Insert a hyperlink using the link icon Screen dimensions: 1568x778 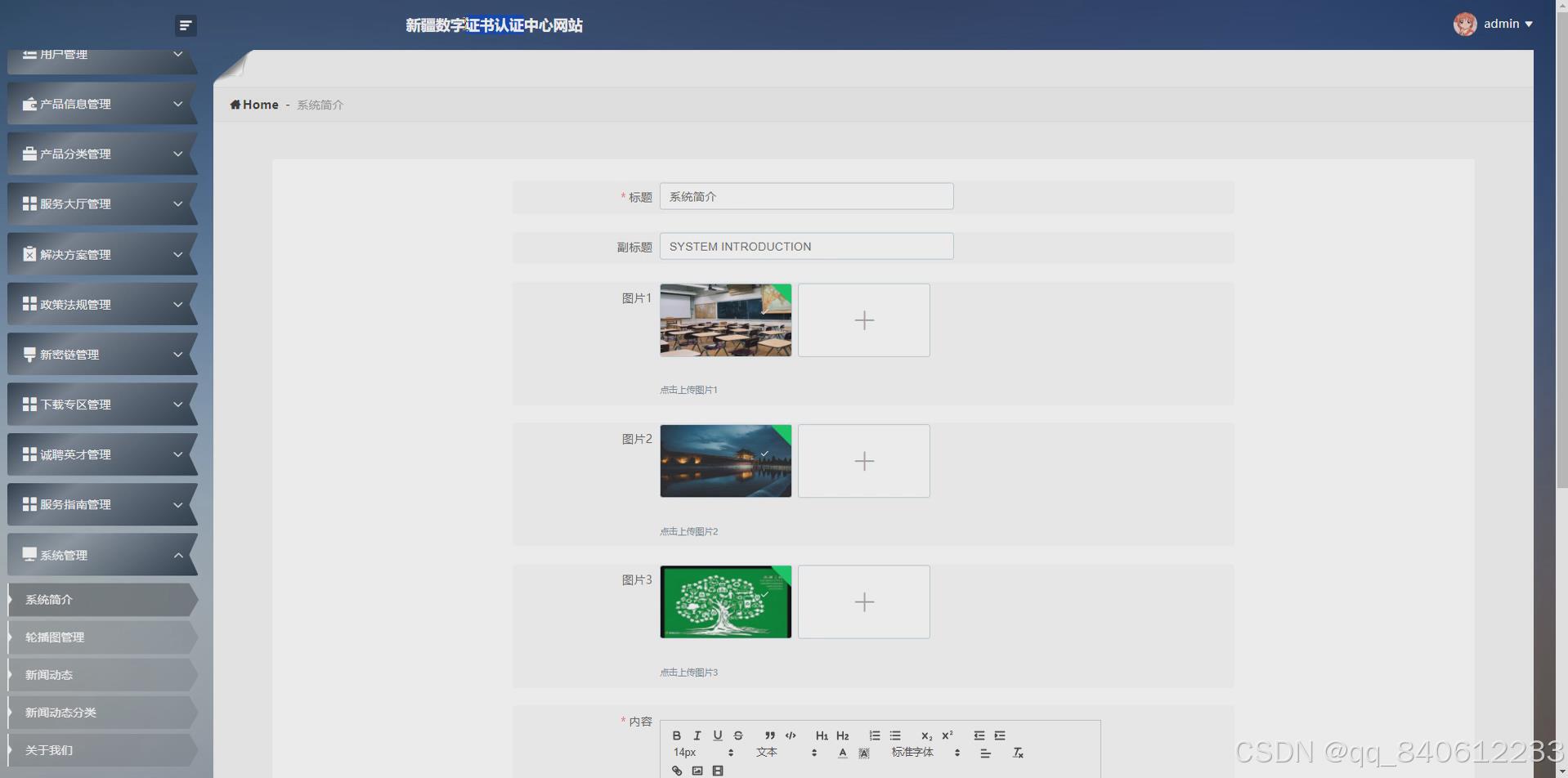click(676, 770)
